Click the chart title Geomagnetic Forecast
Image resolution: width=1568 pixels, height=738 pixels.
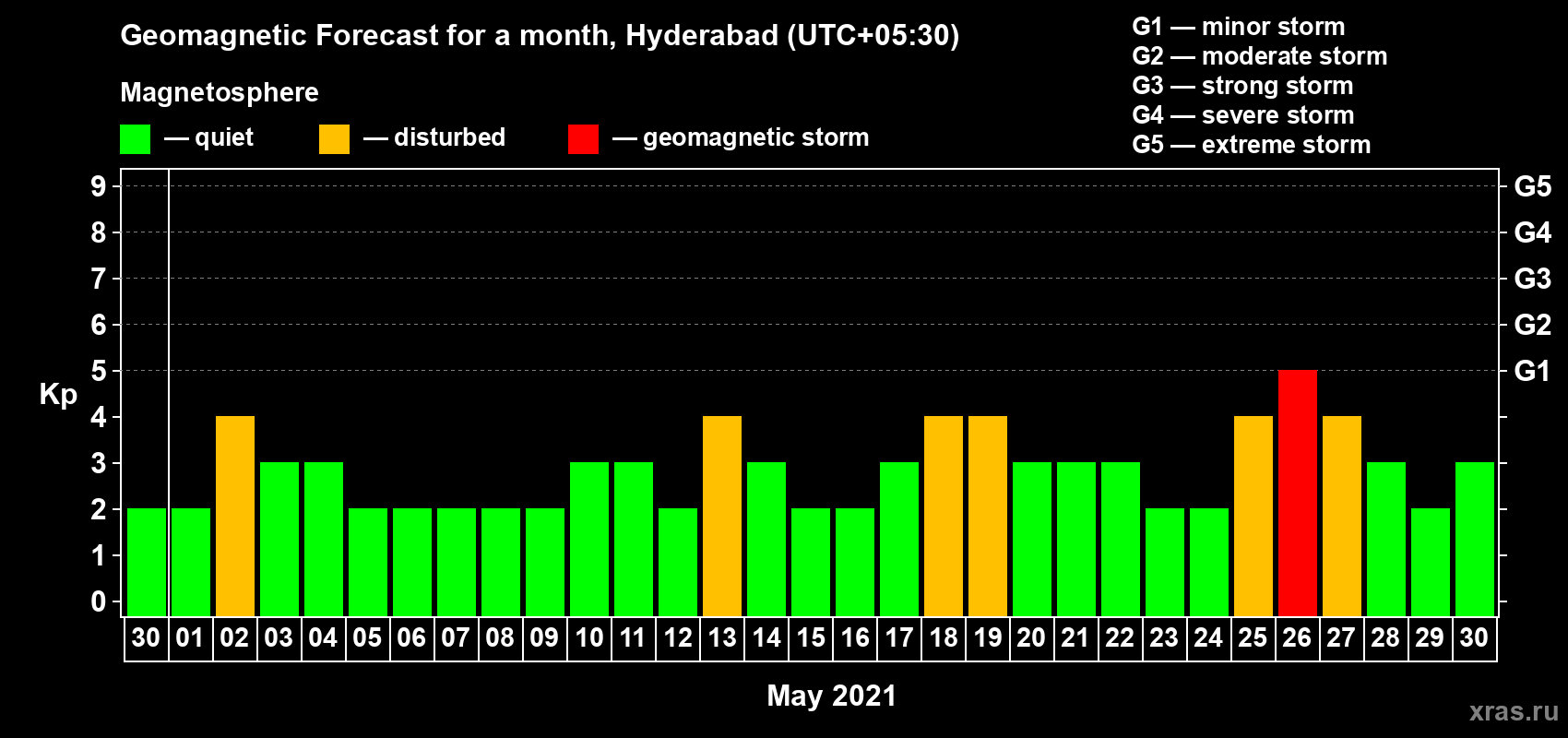[540, 35]
